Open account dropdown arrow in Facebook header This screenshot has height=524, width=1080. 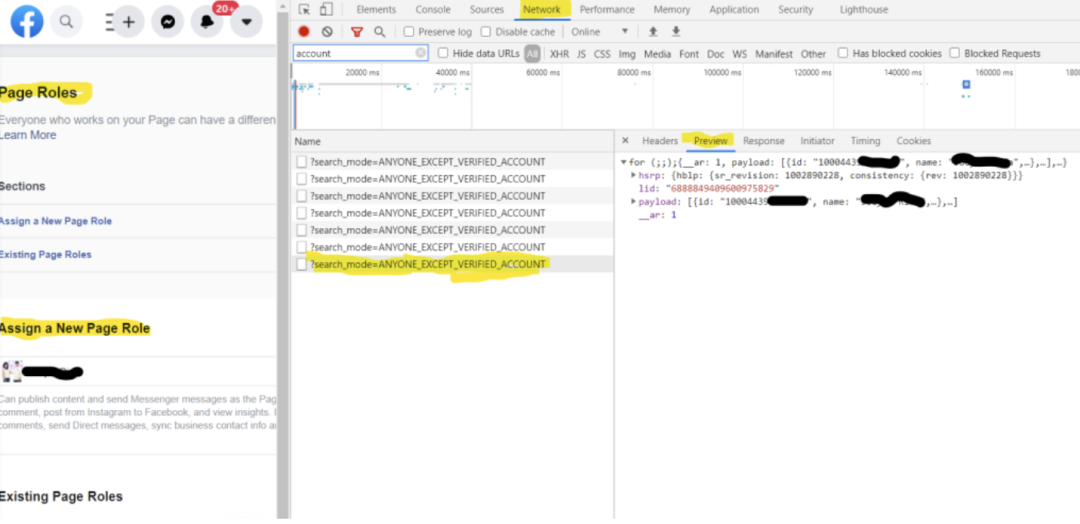pyautogui.click(x=247, y=21)
